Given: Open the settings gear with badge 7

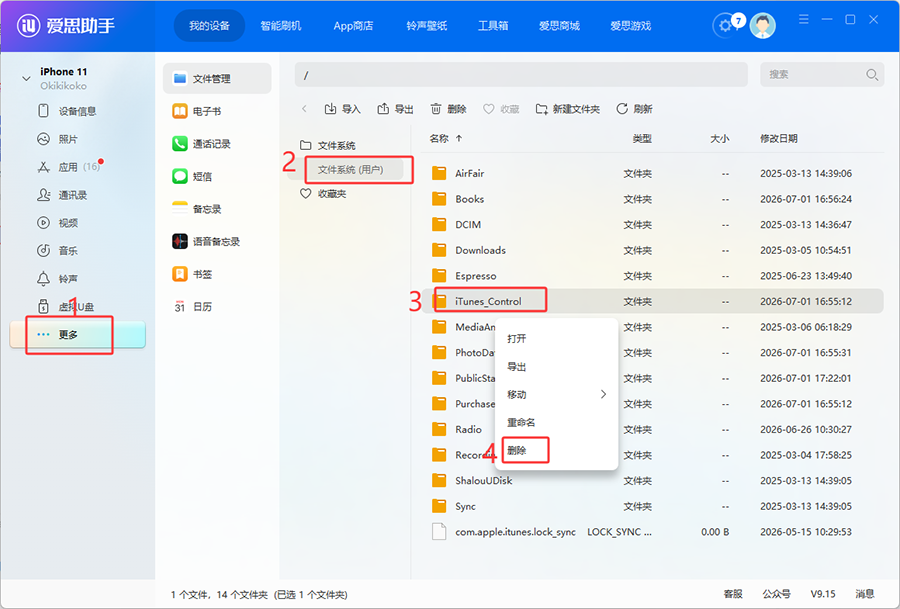Looking at the screenshot, I should (727, 25).
